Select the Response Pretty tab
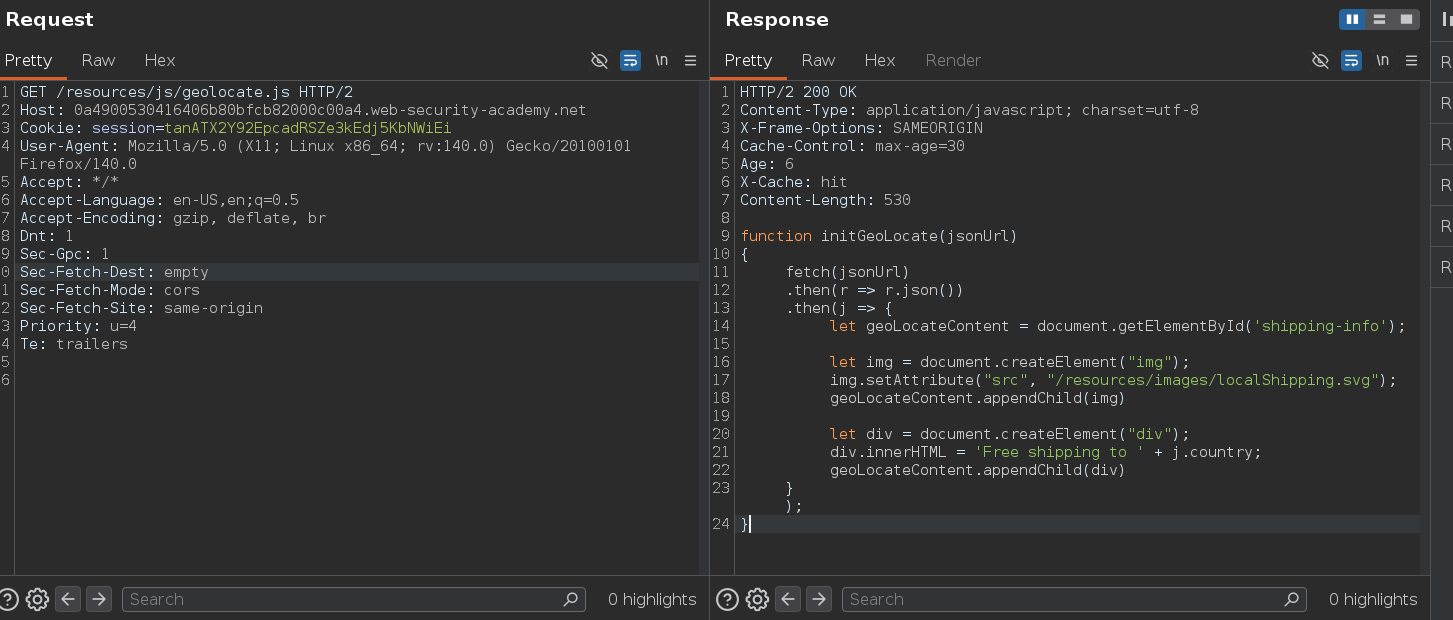Image resolution: width=1453 pixels, height=620 pixels. click(748, 60)
